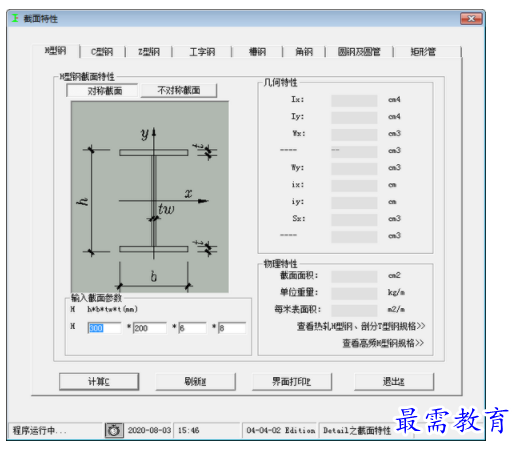The width and height of the screenshot is (517, 452).
Task: Click the 每米表面积 result field
Action: click(x=354, y=310)
